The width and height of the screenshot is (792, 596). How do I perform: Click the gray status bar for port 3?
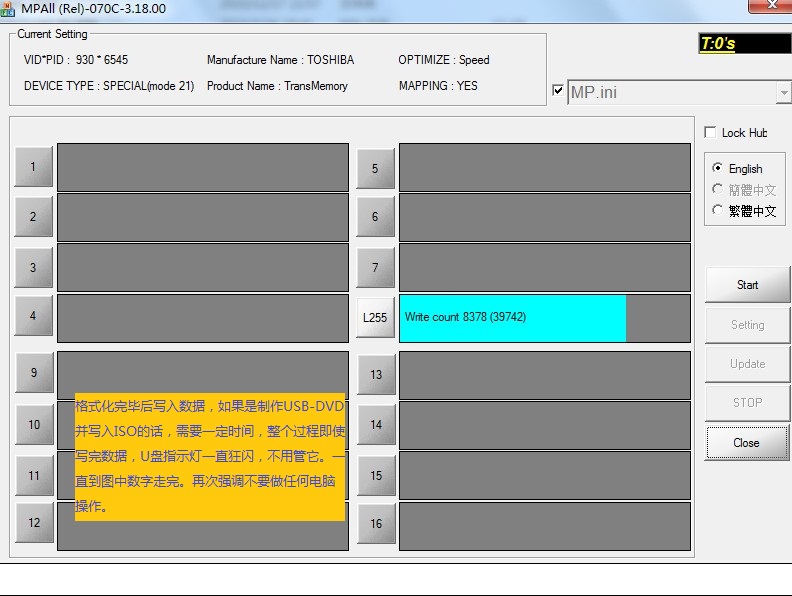[202, 267]
